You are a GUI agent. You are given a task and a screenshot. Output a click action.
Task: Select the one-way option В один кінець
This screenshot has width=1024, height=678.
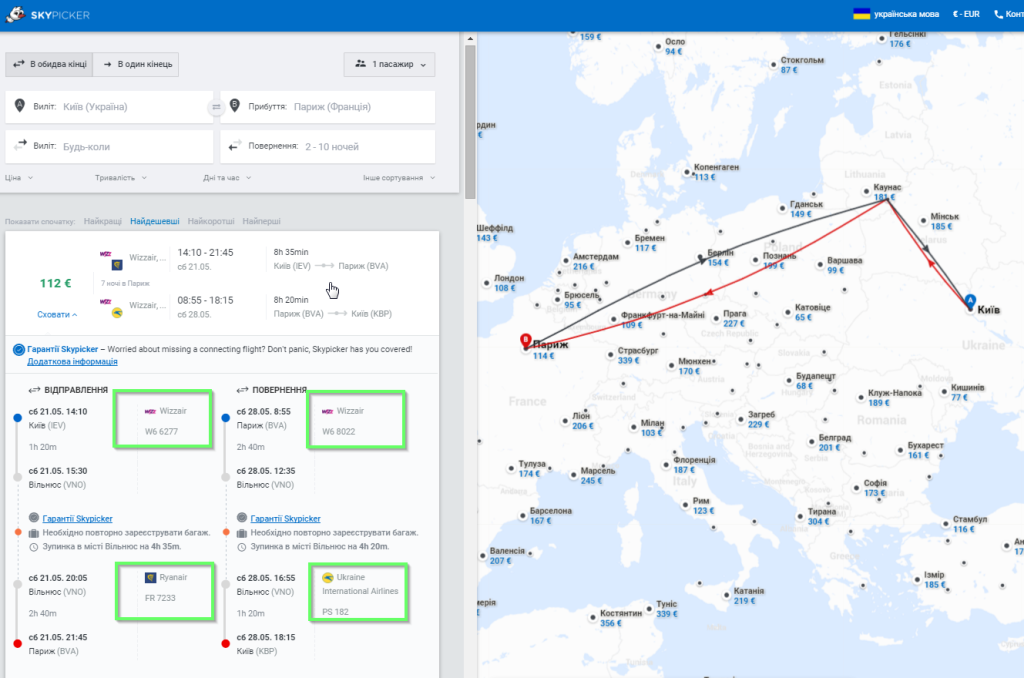click(x=136, y=64)
